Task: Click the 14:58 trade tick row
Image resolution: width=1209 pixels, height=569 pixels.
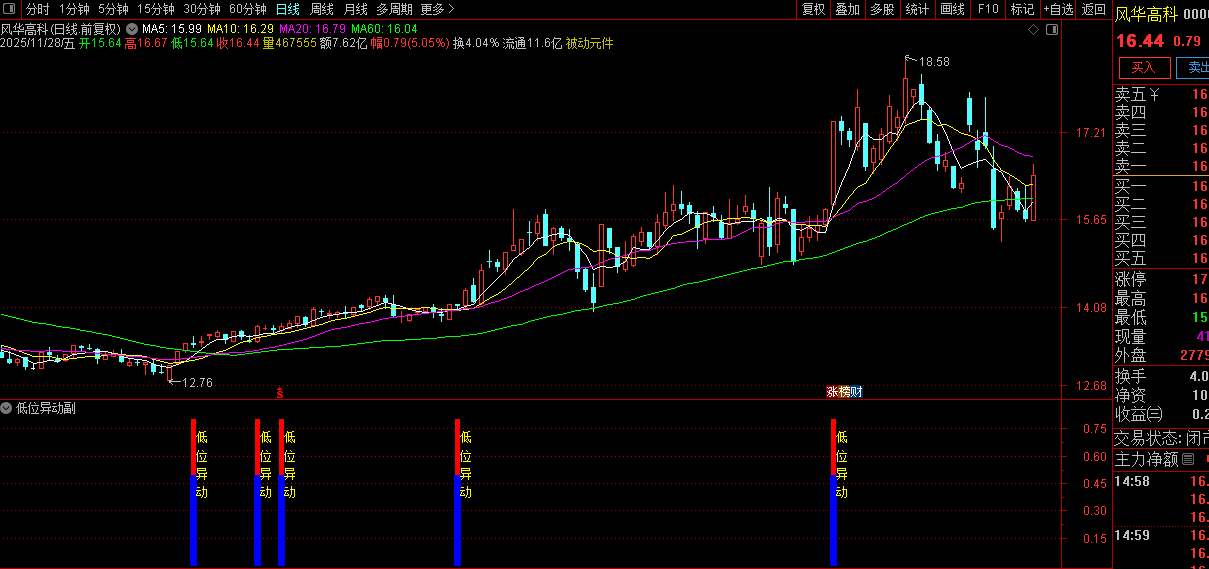Action: click(1161, 482)
